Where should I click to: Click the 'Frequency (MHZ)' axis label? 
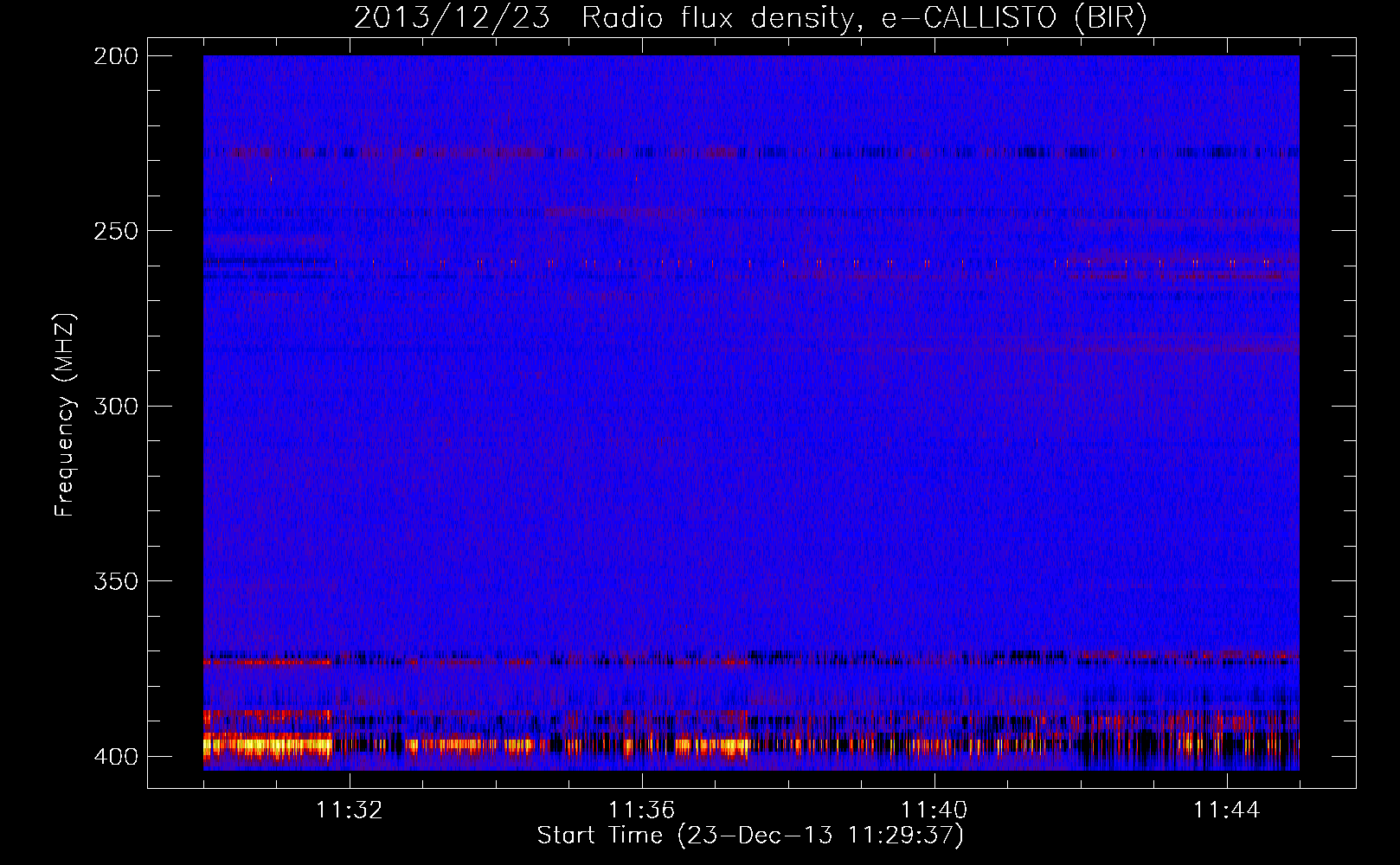click(65, 414)
